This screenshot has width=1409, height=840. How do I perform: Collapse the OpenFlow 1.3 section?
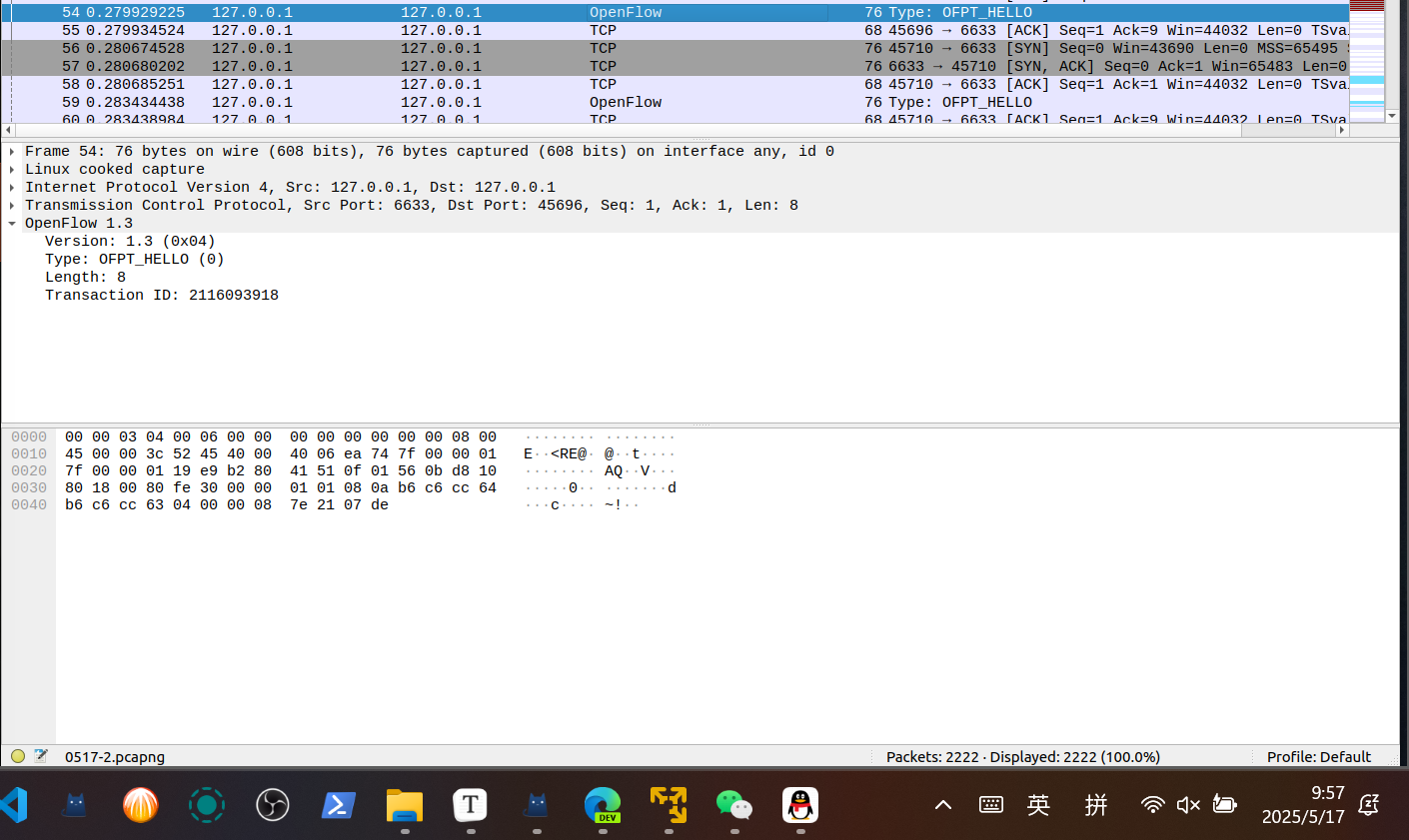pos(12,224)
